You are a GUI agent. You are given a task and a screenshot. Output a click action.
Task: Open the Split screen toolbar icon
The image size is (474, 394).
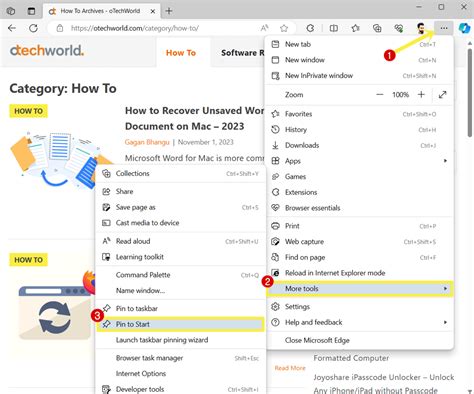point(333,28)
